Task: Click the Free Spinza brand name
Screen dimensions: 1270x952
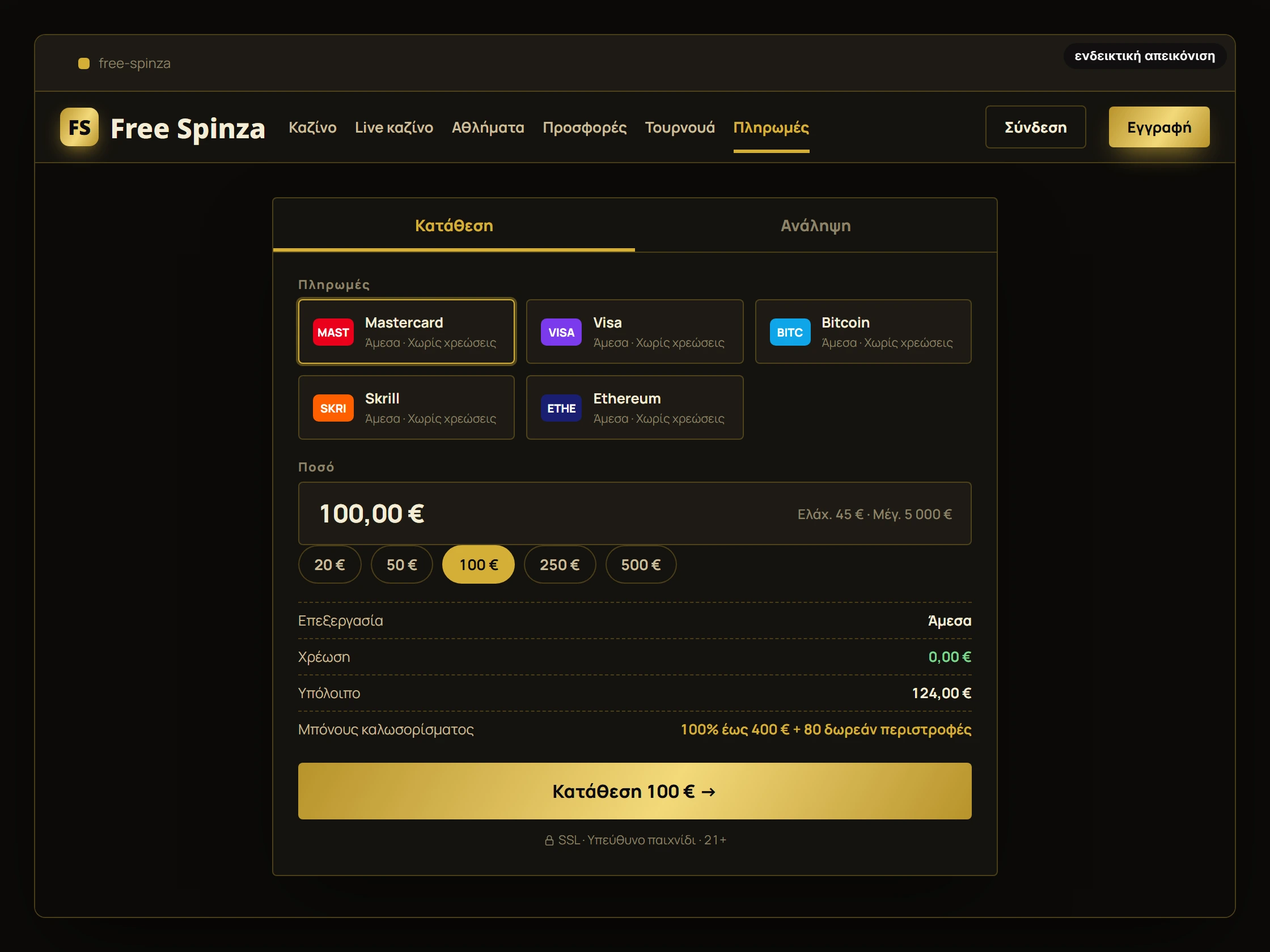Action: (x=188, y=128)
